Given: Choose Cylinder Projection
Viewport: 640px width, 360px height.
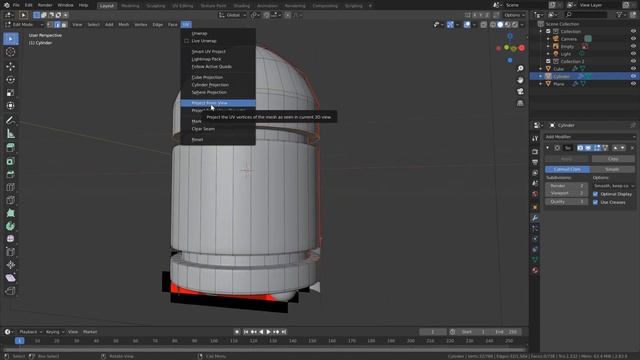Looking at the screenshot, I should (218, 85).
